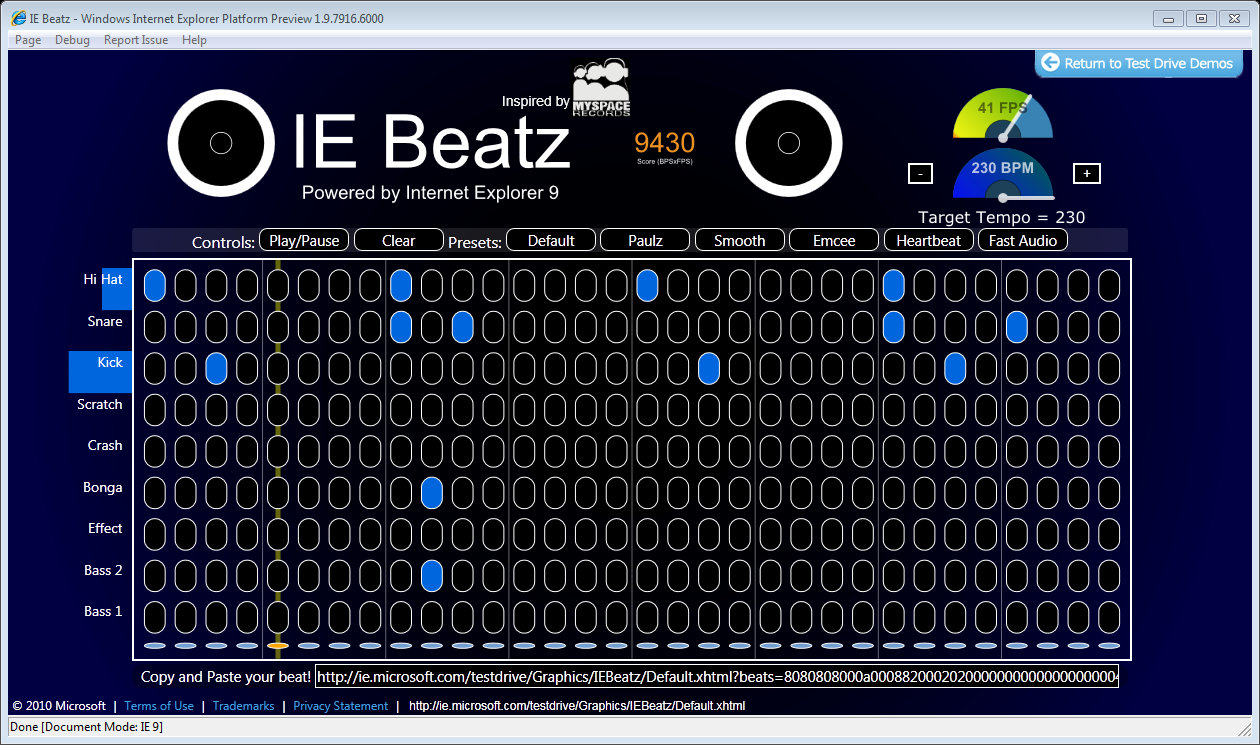Image resolution: width=1260 pixels, height=745 pixels.
Task: Increase tempo with the plus button
Action: pos(1086,173)
